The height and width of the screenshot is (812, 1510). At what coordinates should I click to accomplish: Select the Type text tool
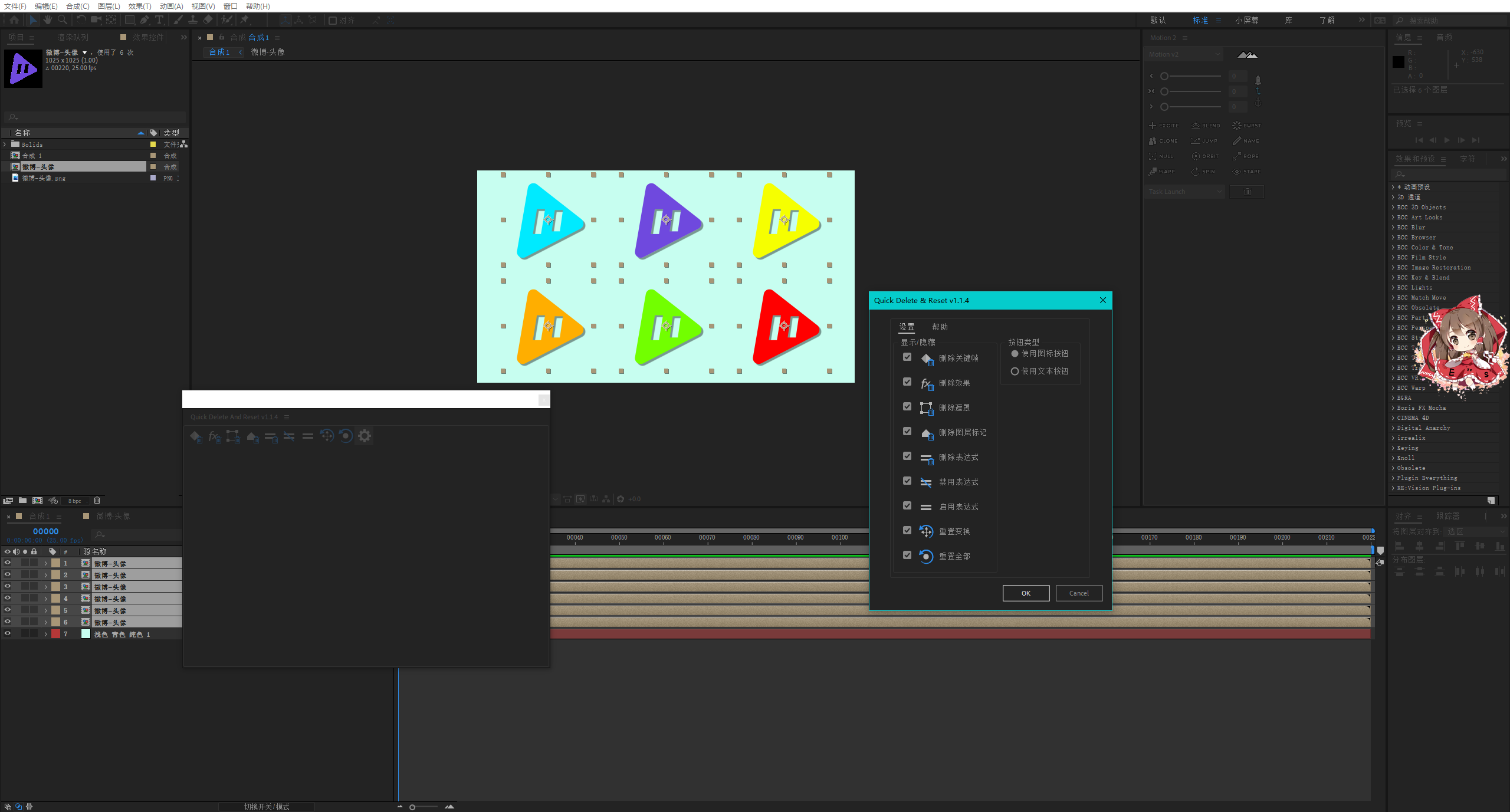[159, 20]
